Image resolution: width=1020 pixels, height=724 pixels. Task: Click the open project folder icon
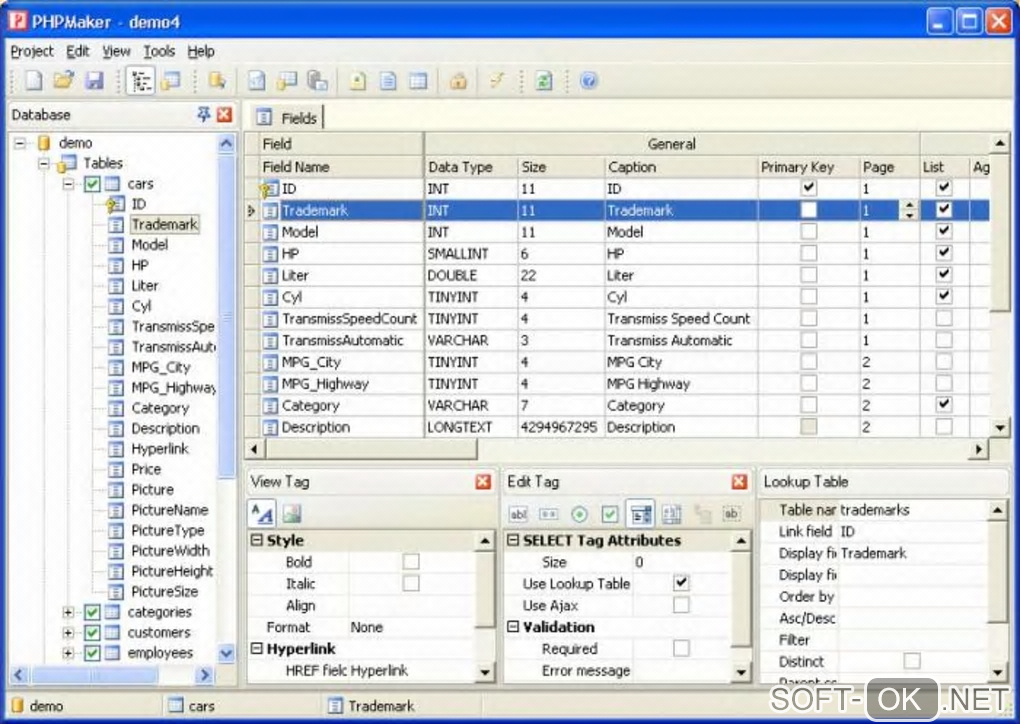tap(64, 81)
